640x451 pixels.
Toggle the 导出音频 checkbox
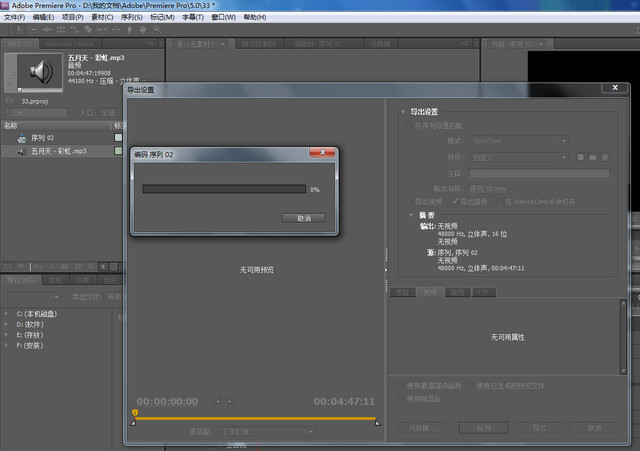(455, 202)
